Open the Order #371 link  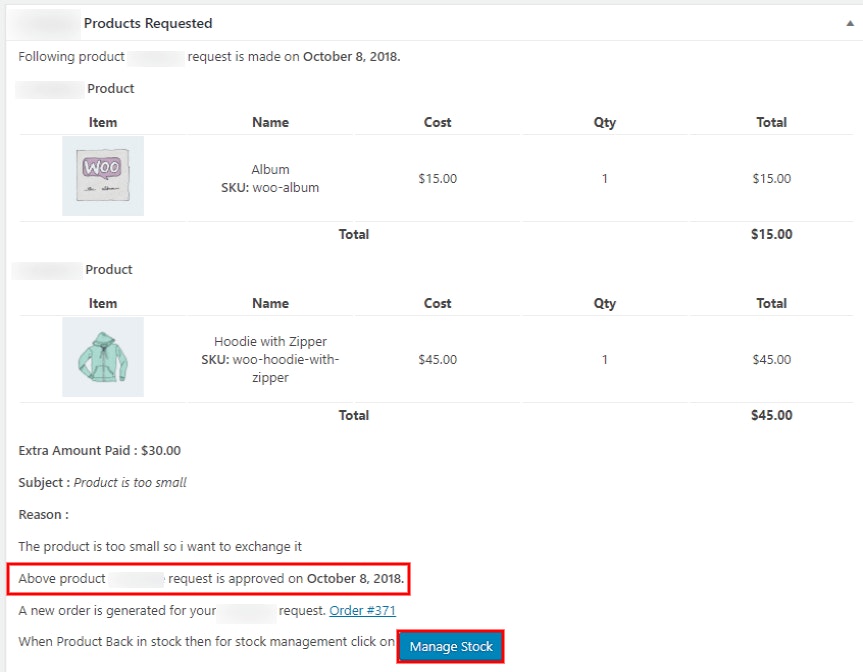[x=362, y=610]
